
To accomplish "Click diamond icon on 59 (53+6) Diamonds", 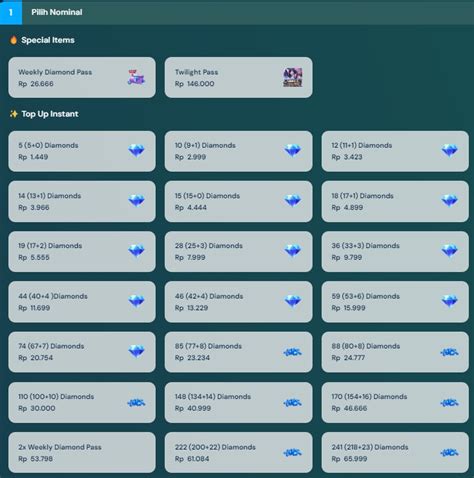I will pos(449,301).
